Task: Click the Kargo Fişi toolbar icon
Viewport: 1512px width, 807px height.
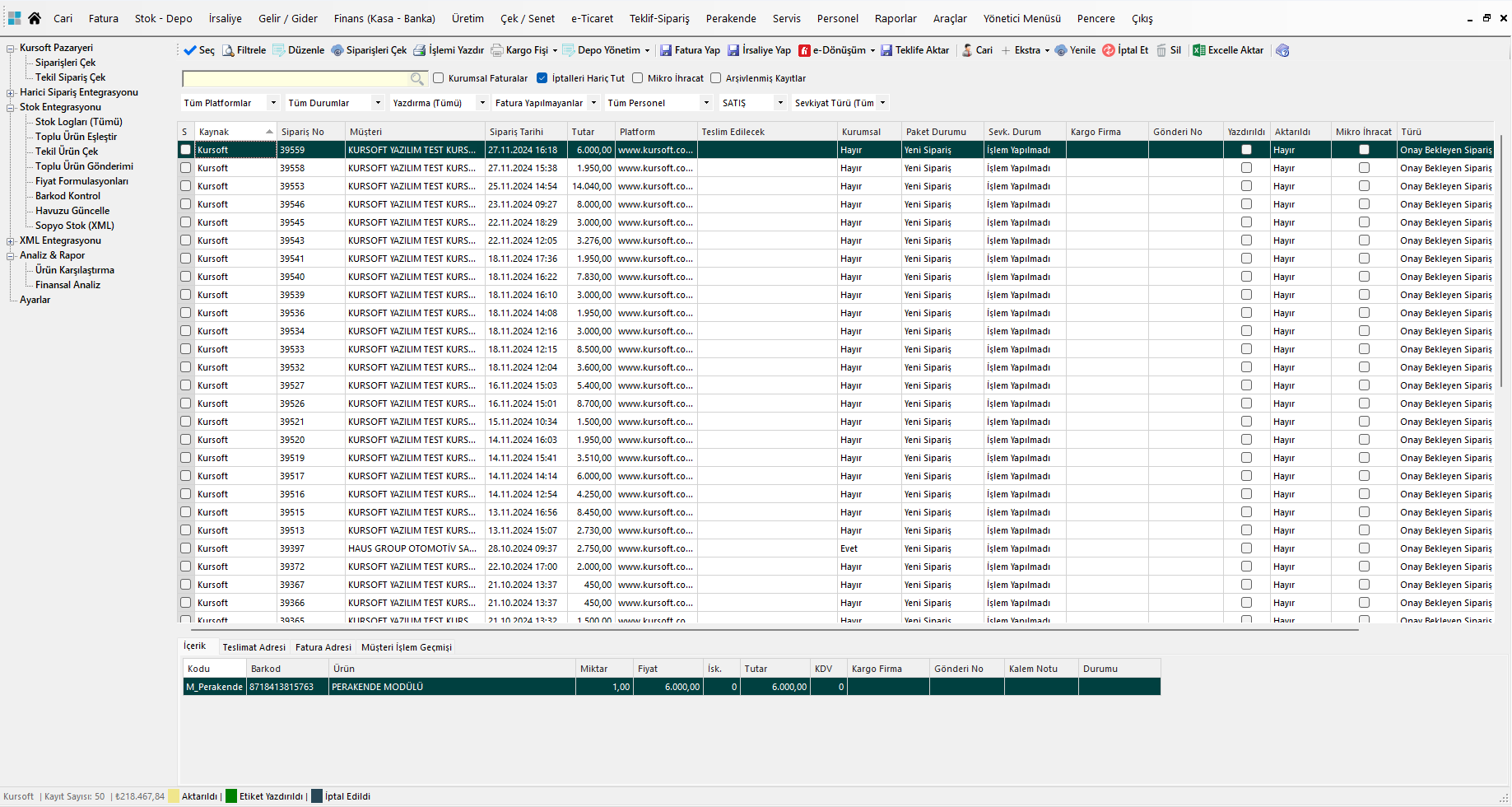Action: tap(497, 50)
